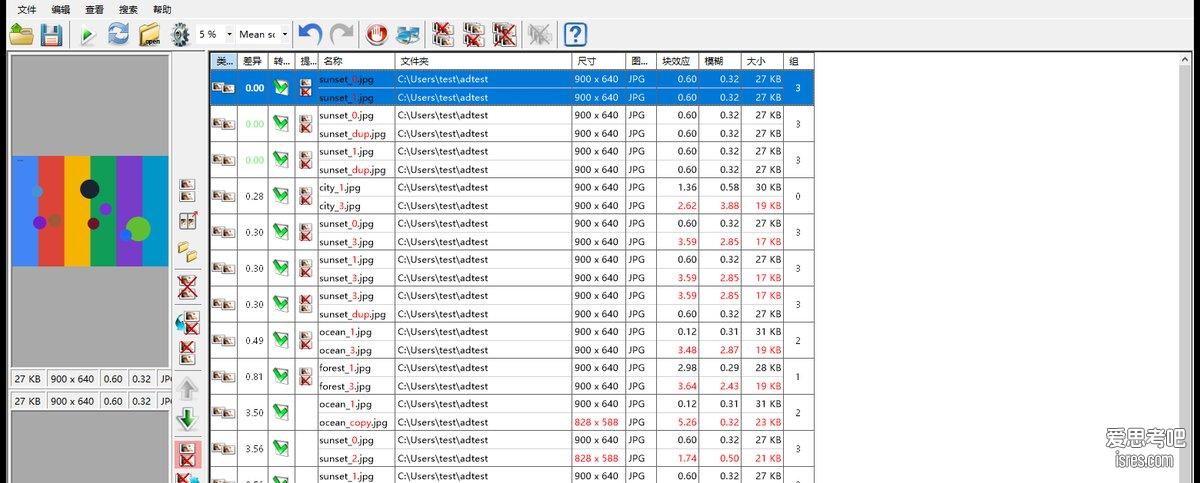Click green check in ocean_copy.jpg row
This screenshot has width=1200, height=483.
(x=281, y=412)
